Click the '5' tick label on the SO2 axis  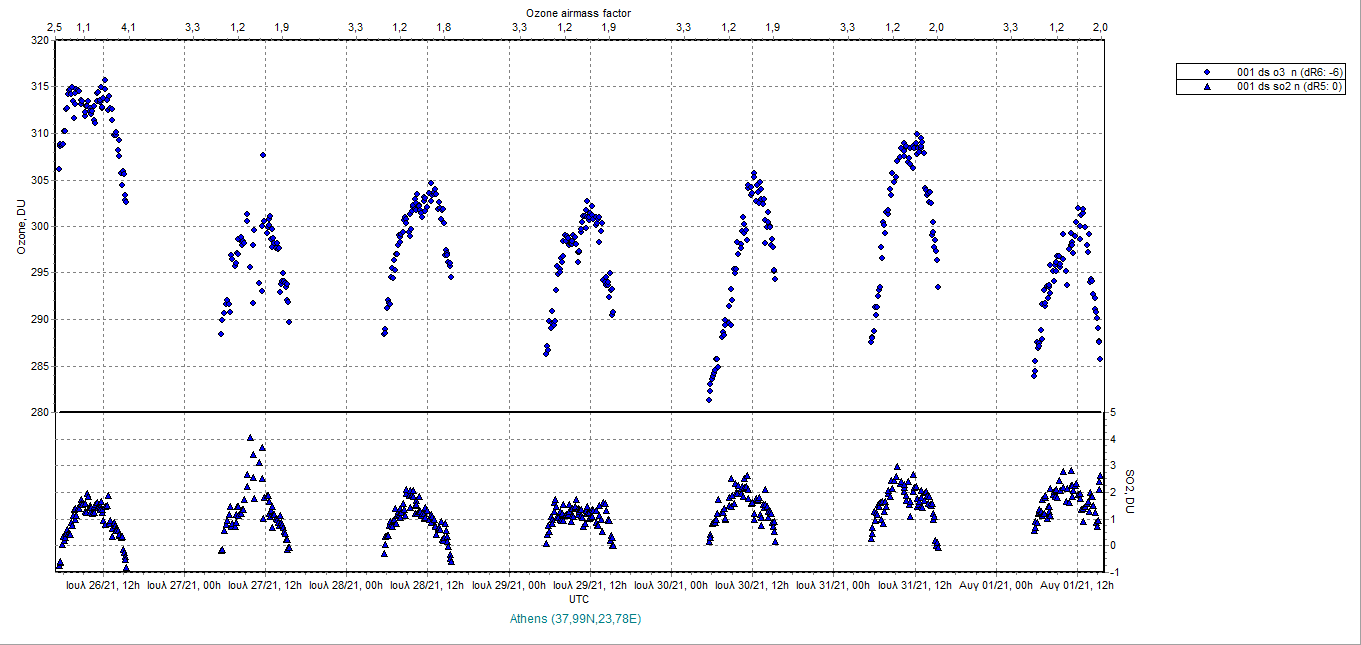(1112, 412)
